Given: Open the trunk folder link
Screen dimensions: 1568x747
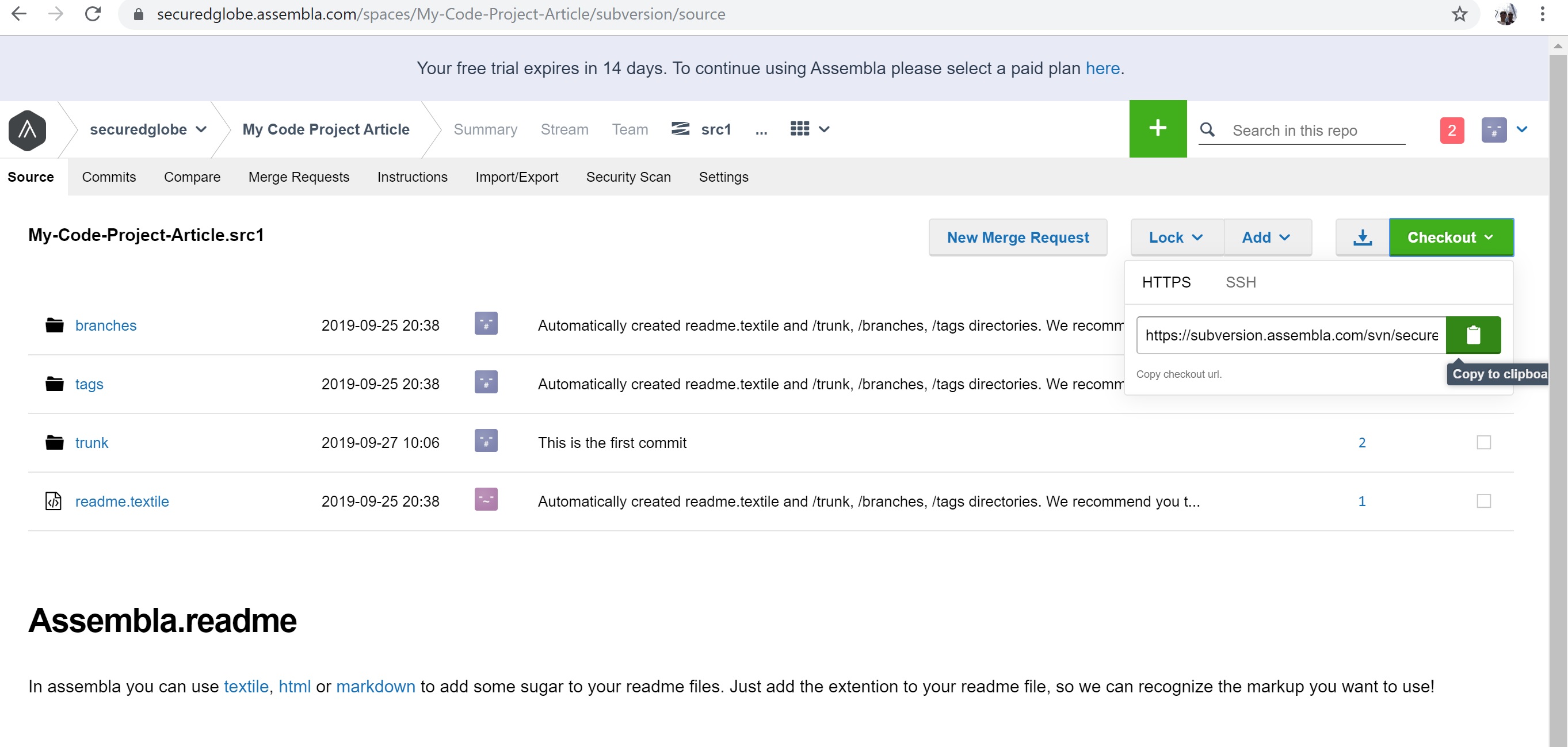Looking at the screenshot, I should (x=92, y=443).
